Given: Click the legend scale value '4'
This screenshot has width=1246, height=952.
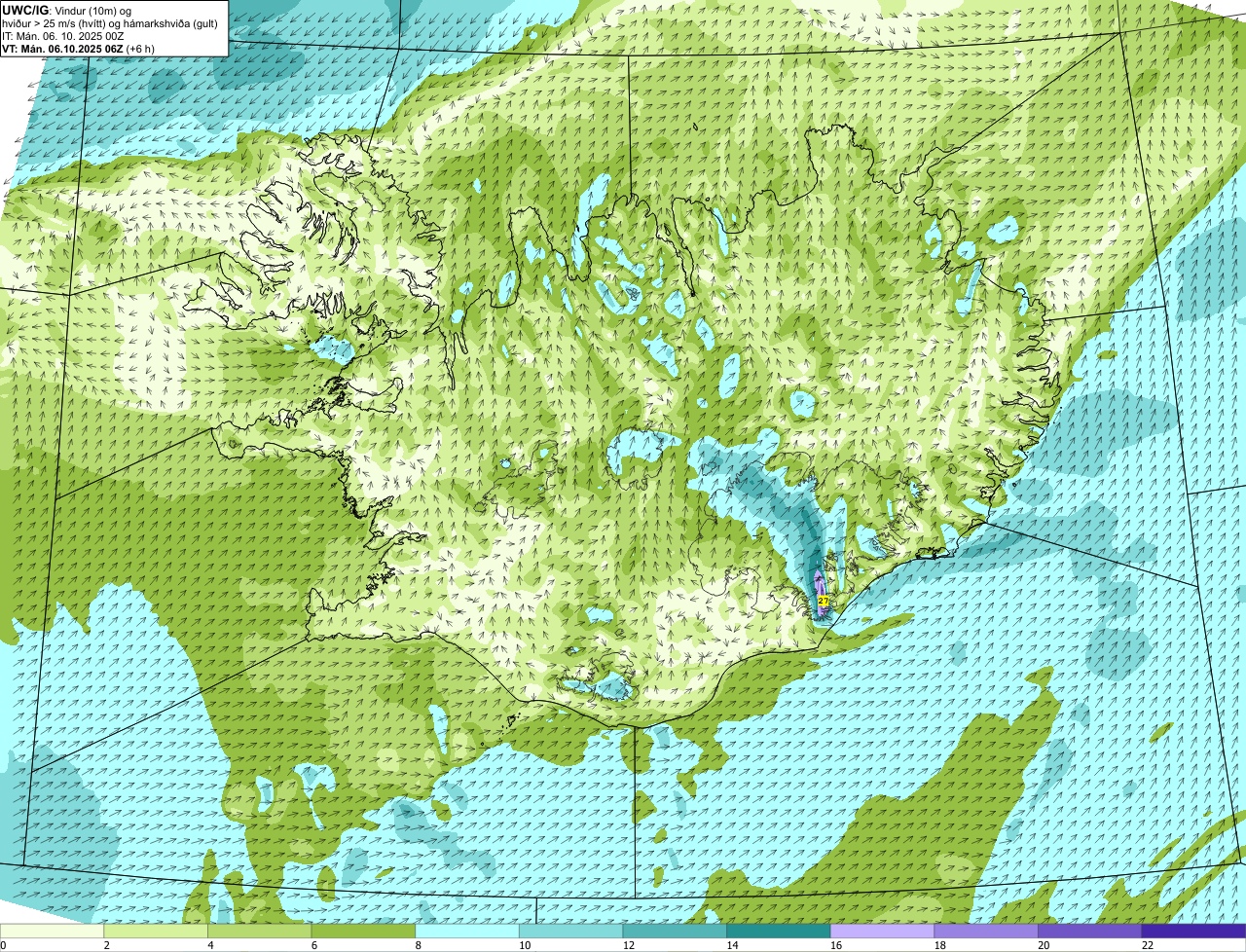Looking at the screenshot, I should point(210,945).
